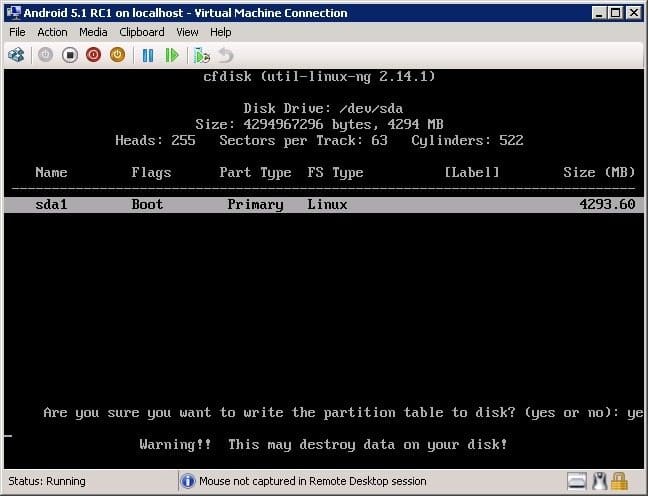The height and width of the screenshot is (496, 648).
Task: Click the Linux FS type text
Action: click(327, 205)
